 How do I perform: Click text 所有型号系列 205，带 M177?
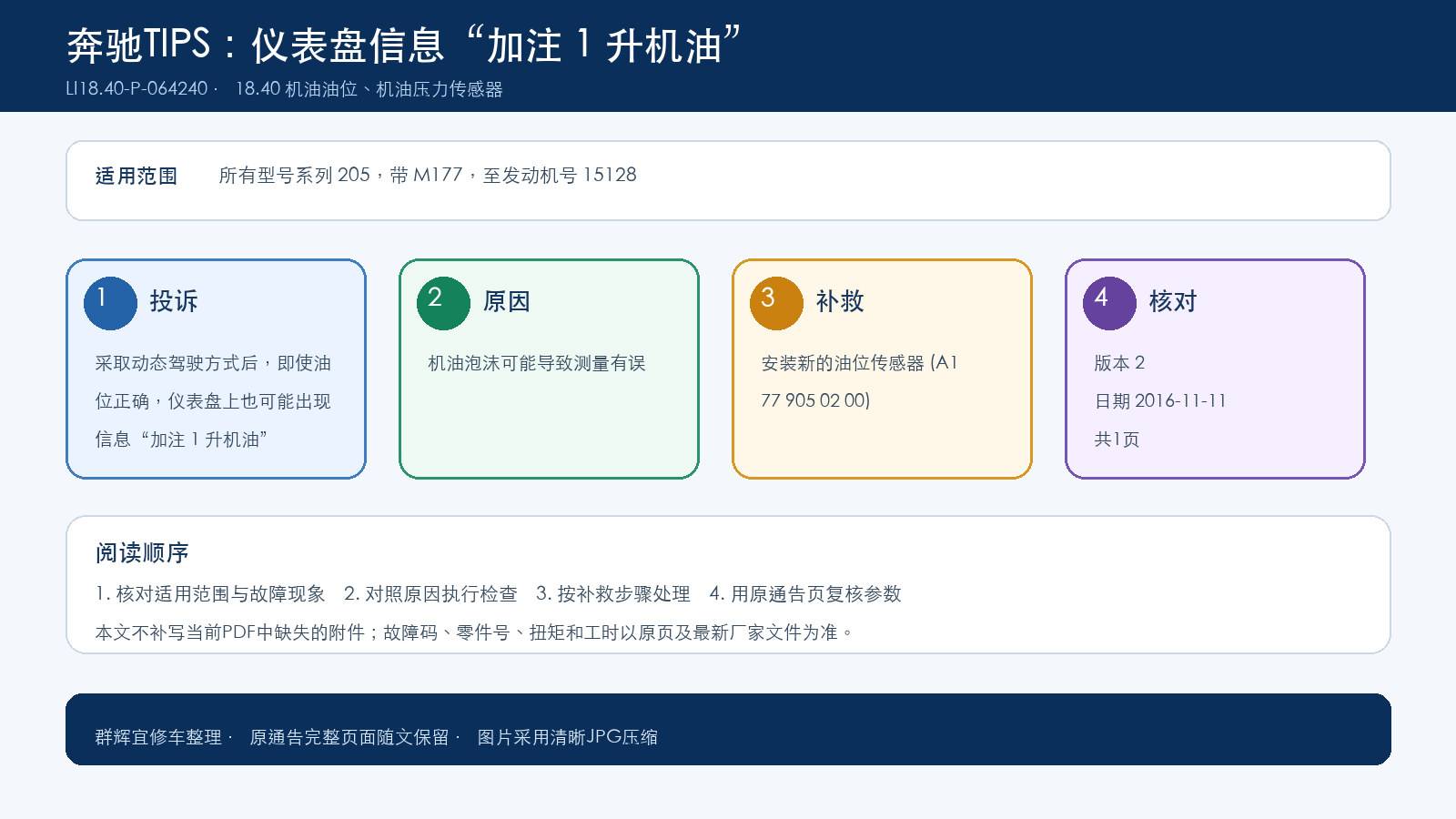pos(340,175)
